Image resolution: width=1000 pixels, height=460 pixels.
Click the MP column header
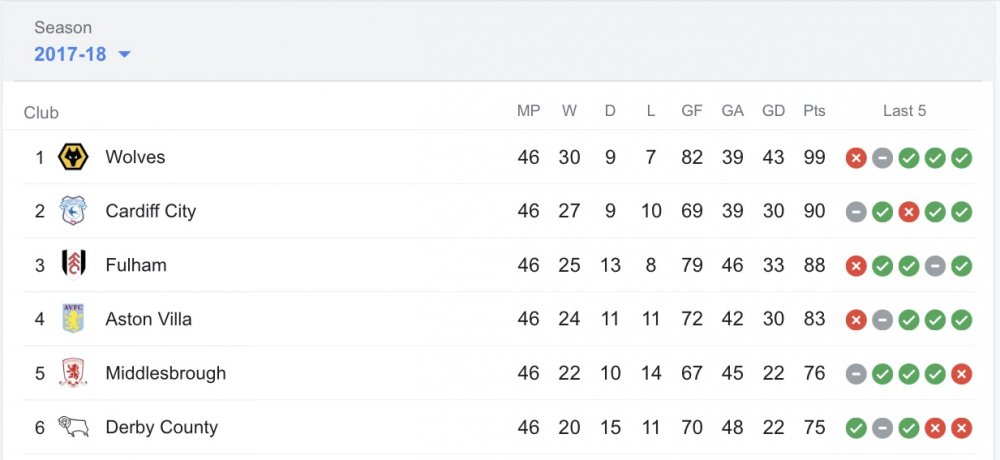coord(528,111)
